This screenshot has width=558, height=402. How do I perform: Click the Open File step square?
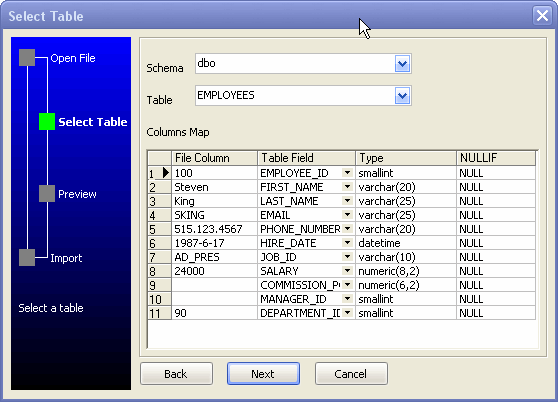(x=27, y=58)
